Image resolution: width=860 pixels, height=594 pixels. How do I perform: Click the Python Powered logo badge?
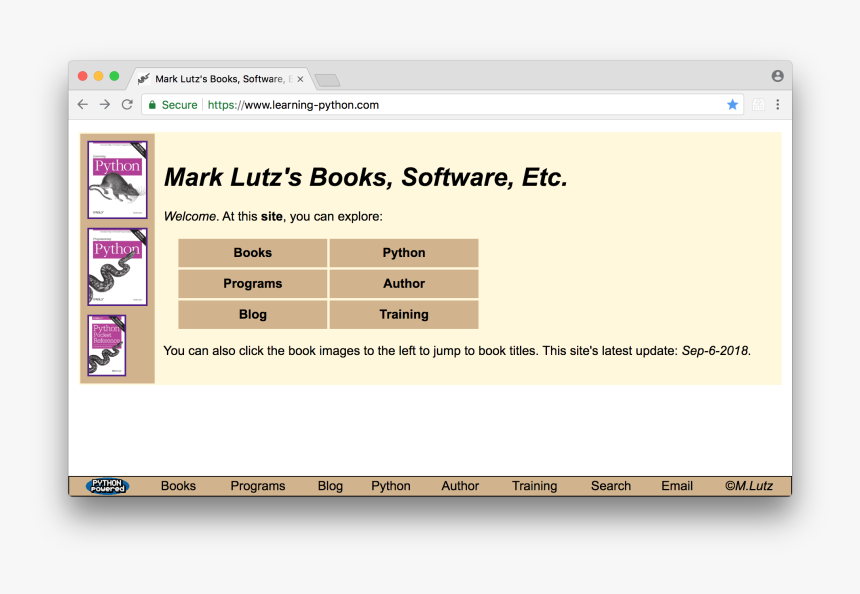(108, 486)
